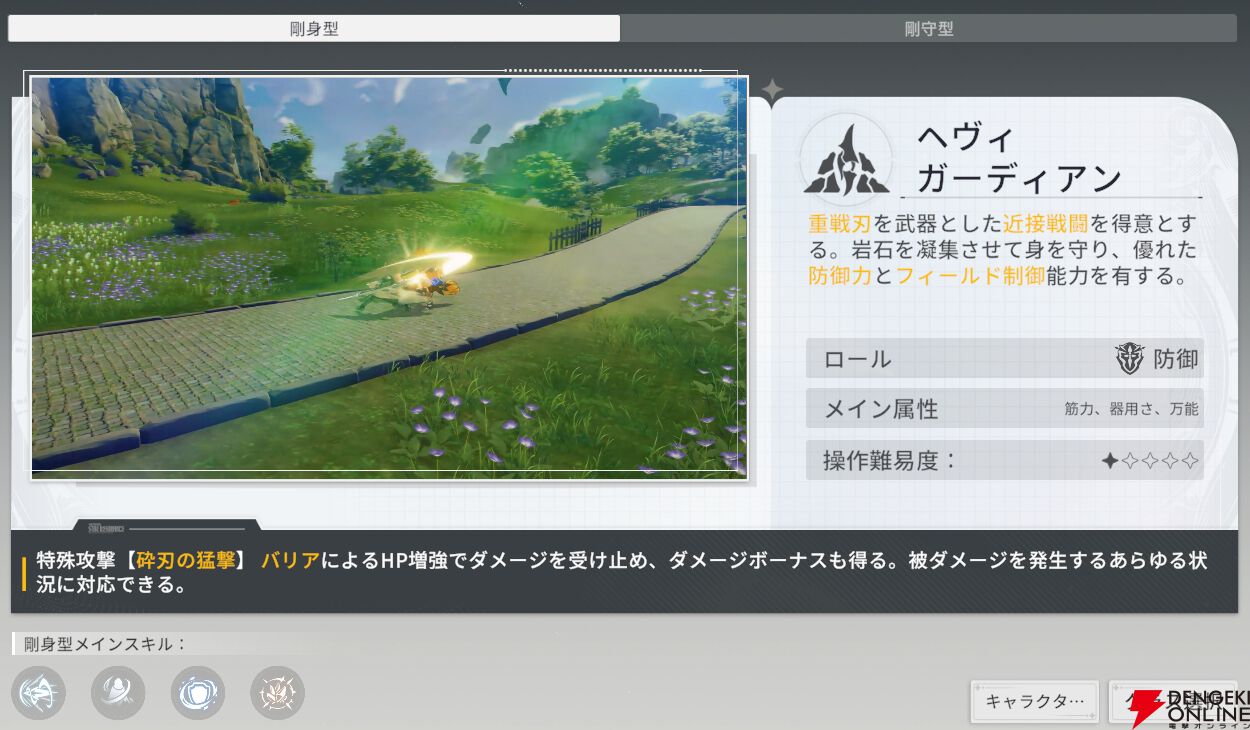
Task: Click the 防御 role shield icon
Action: 1129,359
